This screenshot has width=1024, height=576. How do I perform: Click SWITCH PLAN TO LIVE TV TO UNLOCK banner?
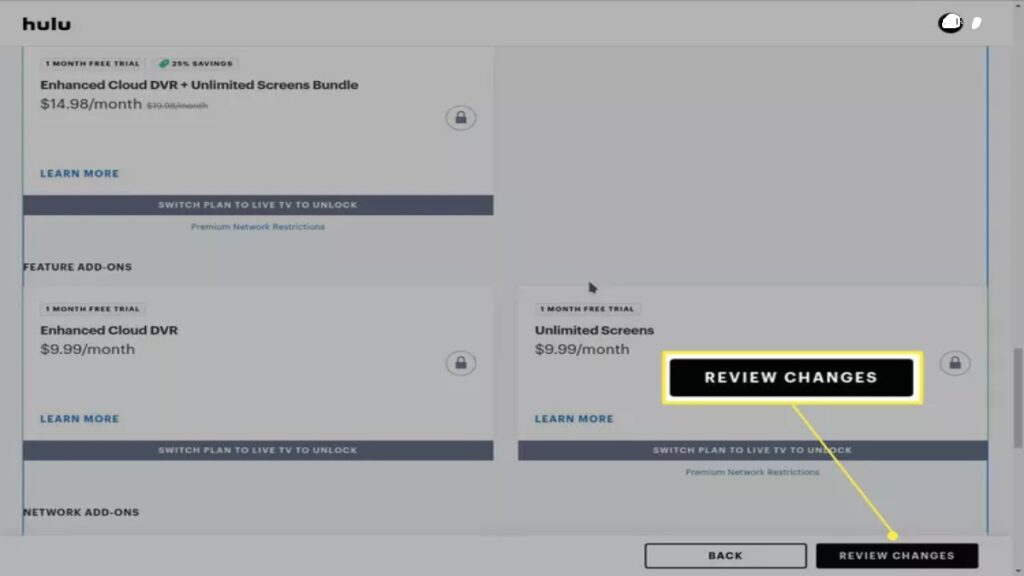(257, 204)
